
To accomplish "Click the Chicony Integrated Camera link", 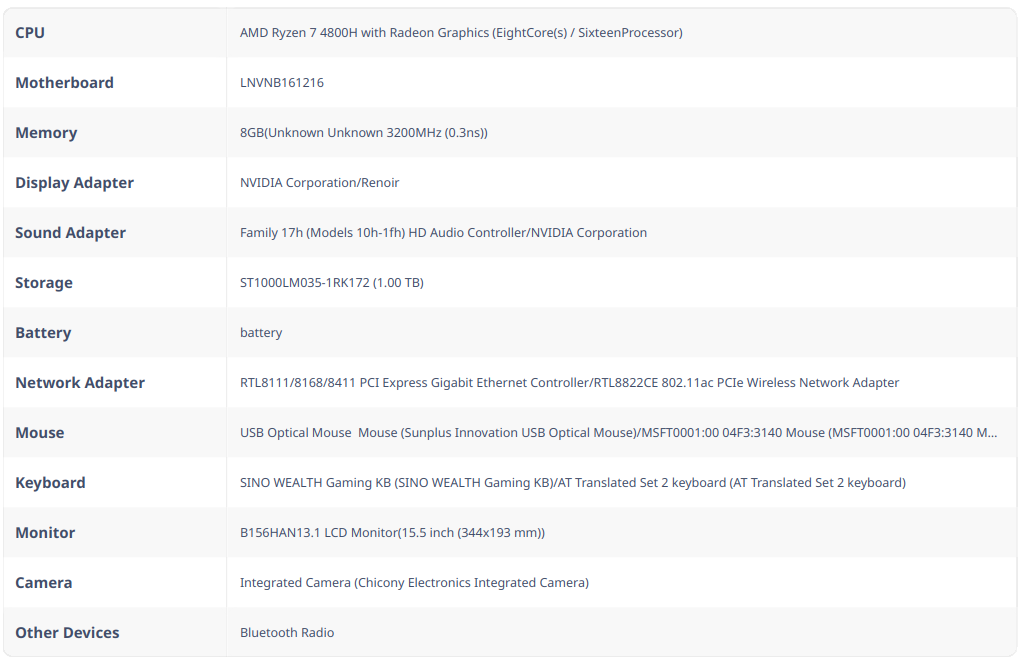I will pos(414,582).
